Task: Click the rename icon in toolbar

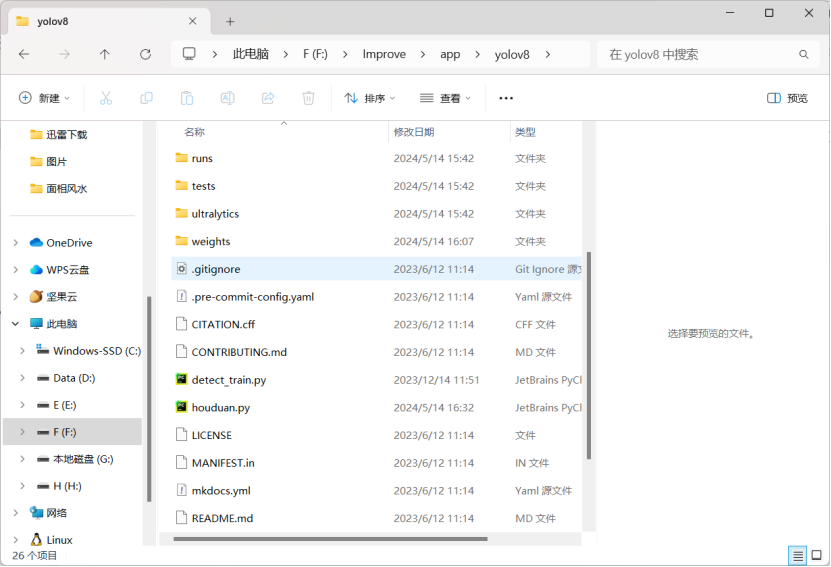Action: click(x=227, y=98)
